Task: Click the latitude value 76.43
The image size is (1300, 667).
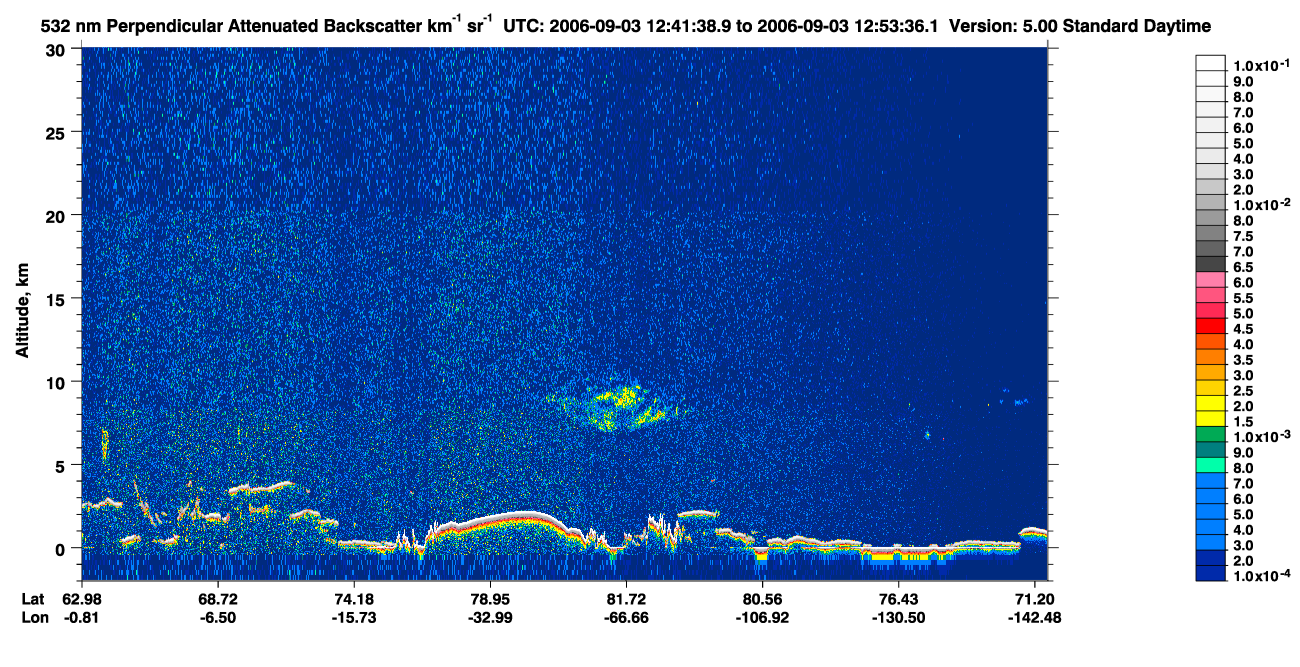Action: [x=899, y=599]
